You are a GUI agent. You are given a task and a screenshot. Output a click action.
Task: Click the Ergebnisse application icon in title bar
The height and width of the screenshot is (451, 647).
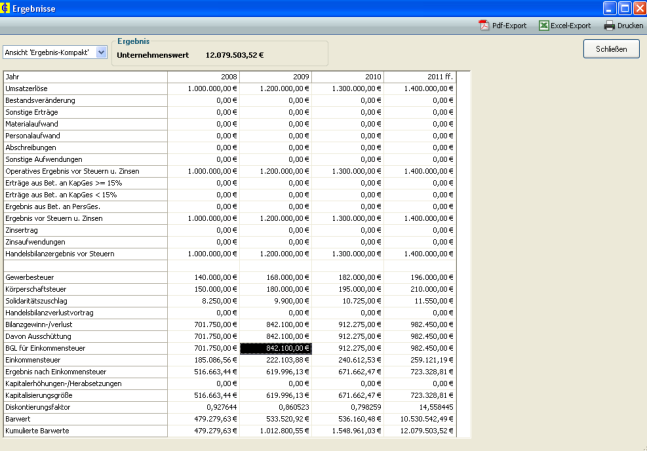click(8, 7)
